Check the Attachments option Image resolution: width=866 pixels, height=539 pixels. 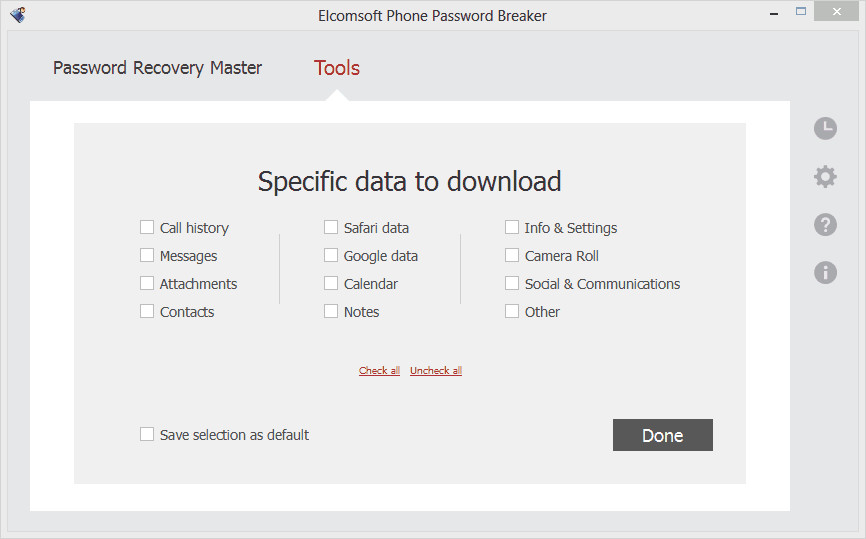[147, 284]
